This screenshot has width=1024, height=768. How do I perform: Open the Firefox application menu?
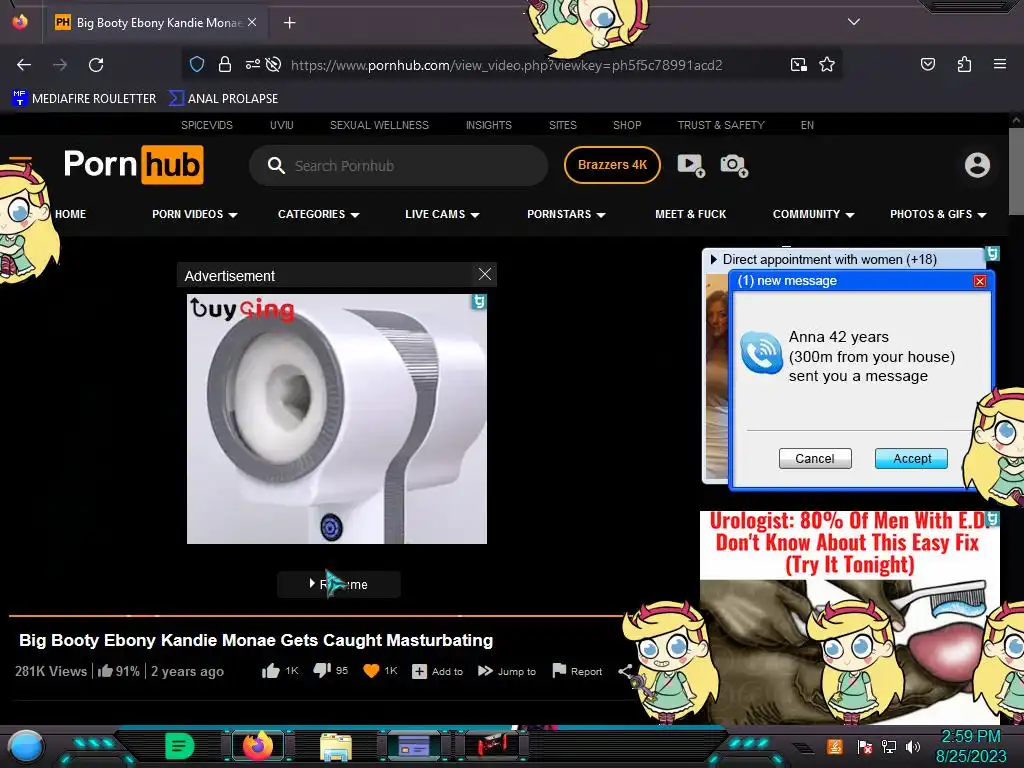coord(999,64)
